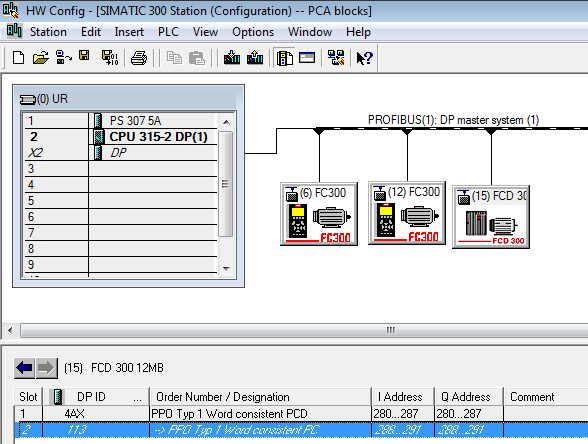Open a station with the folder icon
This screenshot has width=588, height=444.
coord(40,58)
